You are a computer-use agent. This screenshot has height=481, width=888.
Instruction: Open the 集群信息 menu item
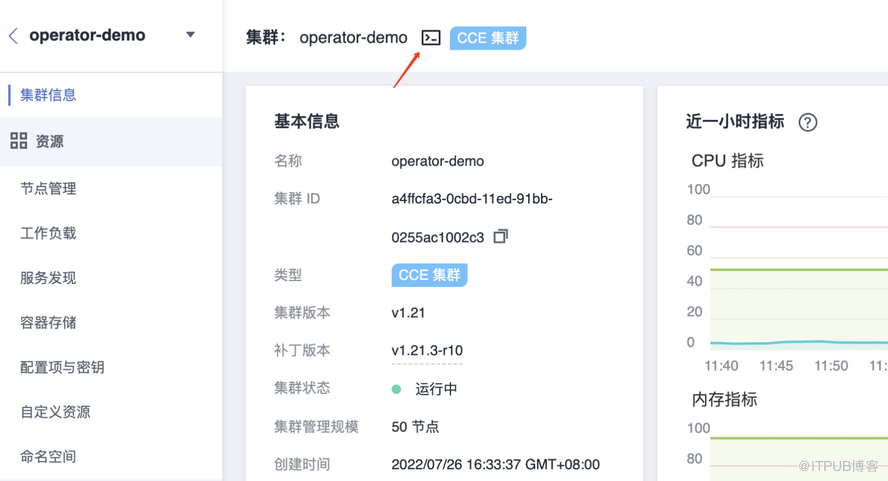tap(48, 95)
